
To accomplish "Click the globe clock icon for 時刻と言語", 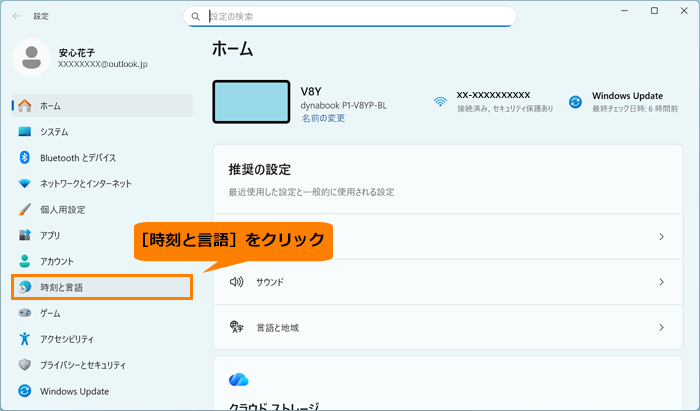I will click(x=25, y=287).
